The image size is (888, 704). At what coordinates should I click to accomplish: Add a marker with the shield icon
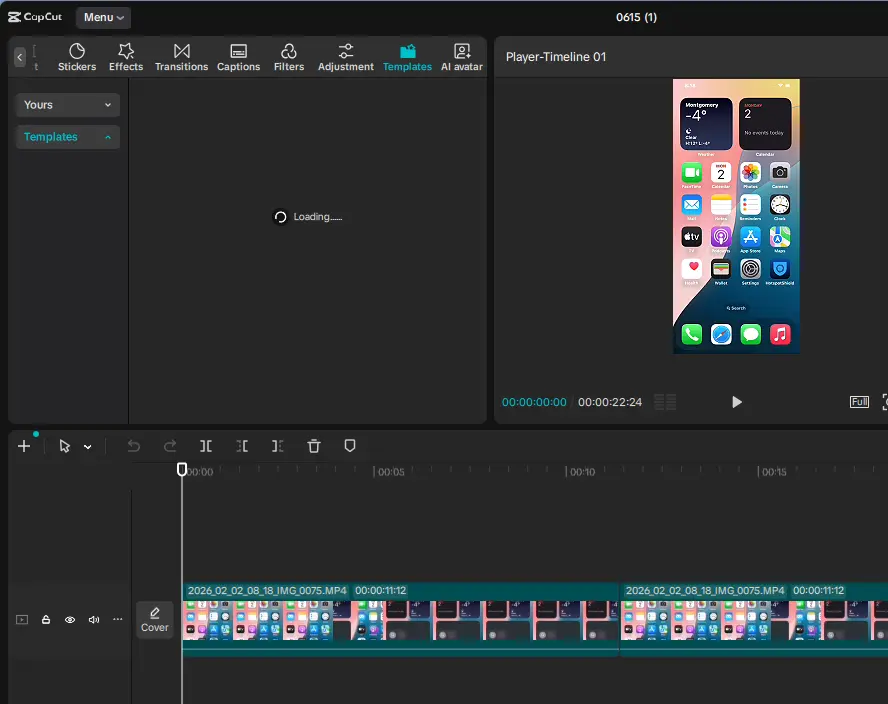click(x=350, y=446)
